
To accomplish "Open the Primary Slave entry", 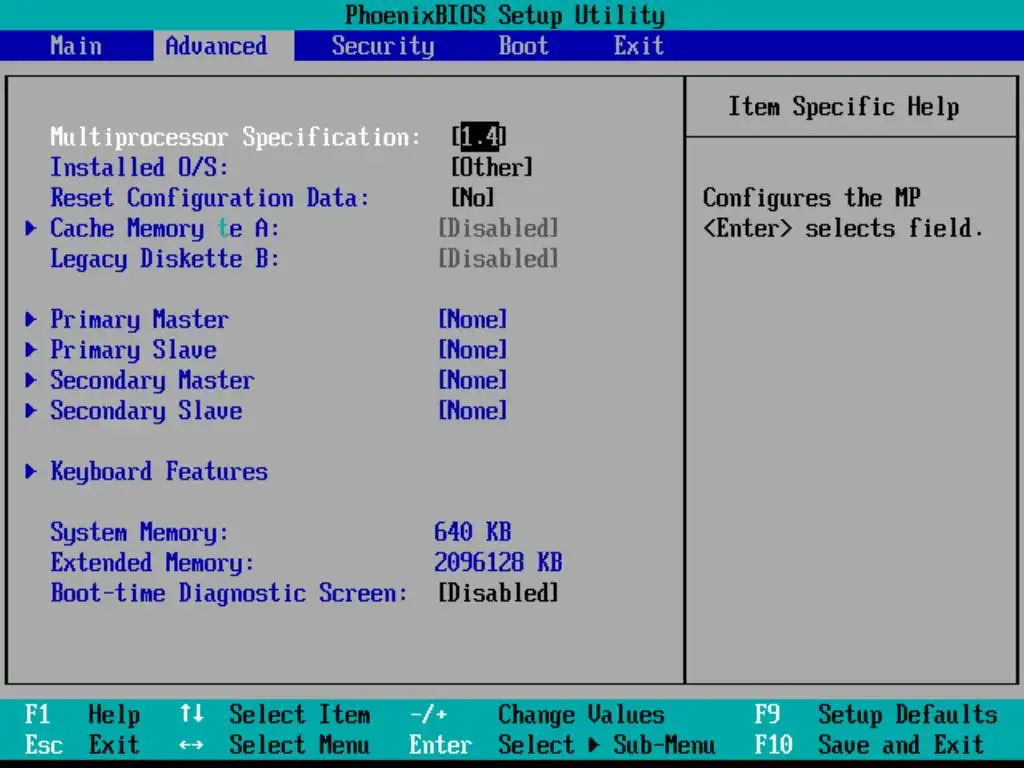I will pos(133,350).
